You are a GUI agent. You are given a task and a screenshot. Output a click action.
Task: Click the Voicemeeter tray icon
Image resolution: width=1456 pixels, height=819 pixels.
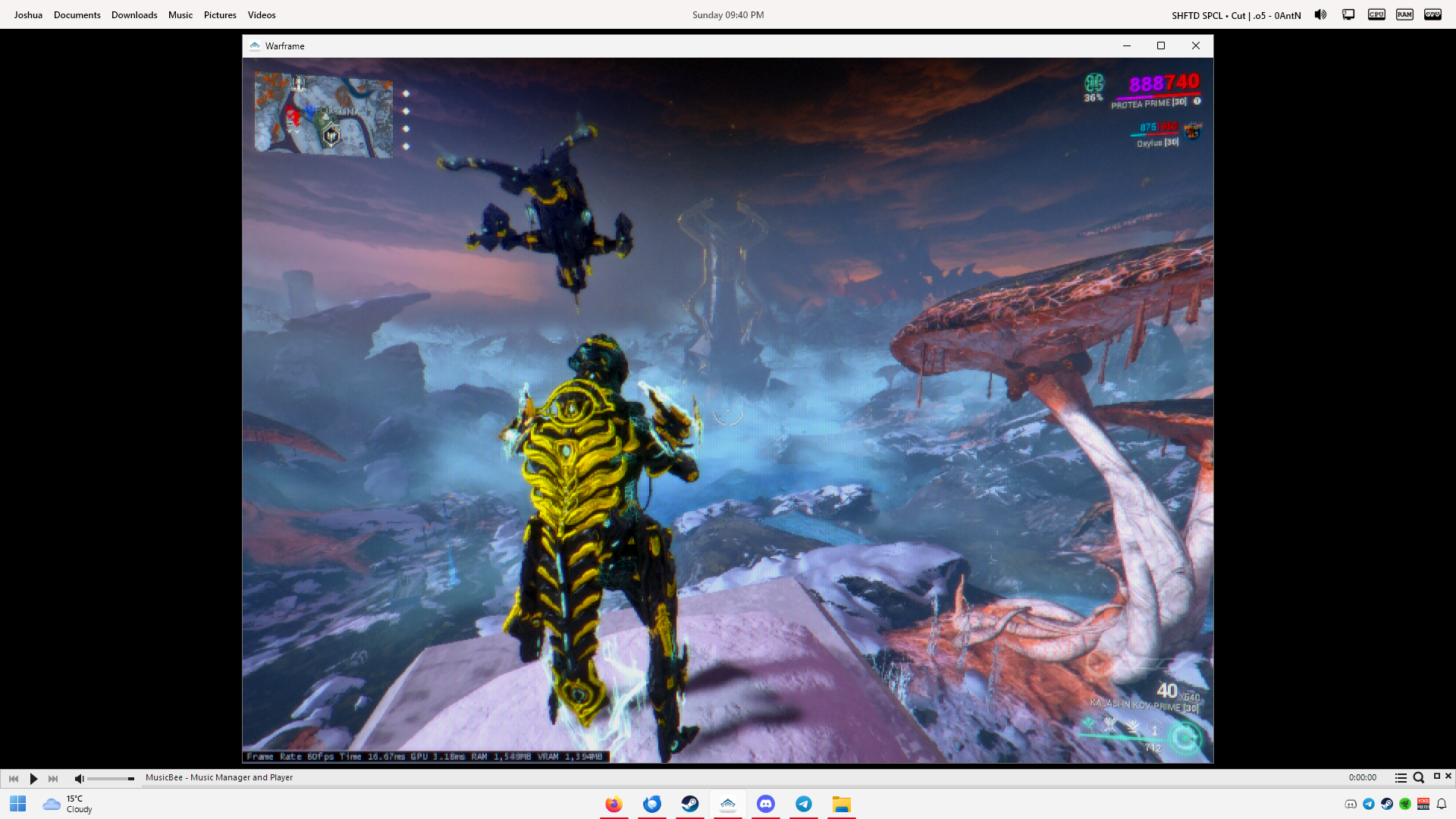coord(1423,804)
